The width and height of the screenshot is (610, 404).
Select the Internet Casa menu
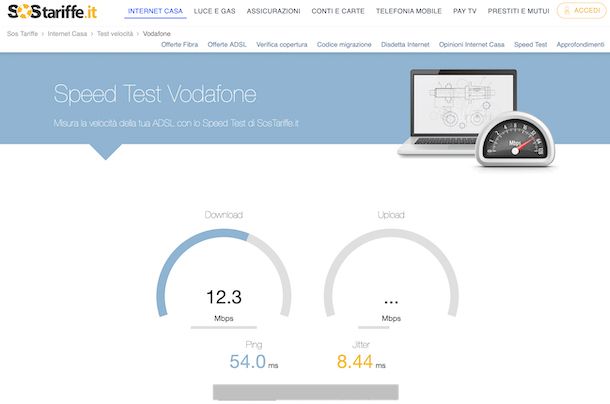(x=155, y=11)
